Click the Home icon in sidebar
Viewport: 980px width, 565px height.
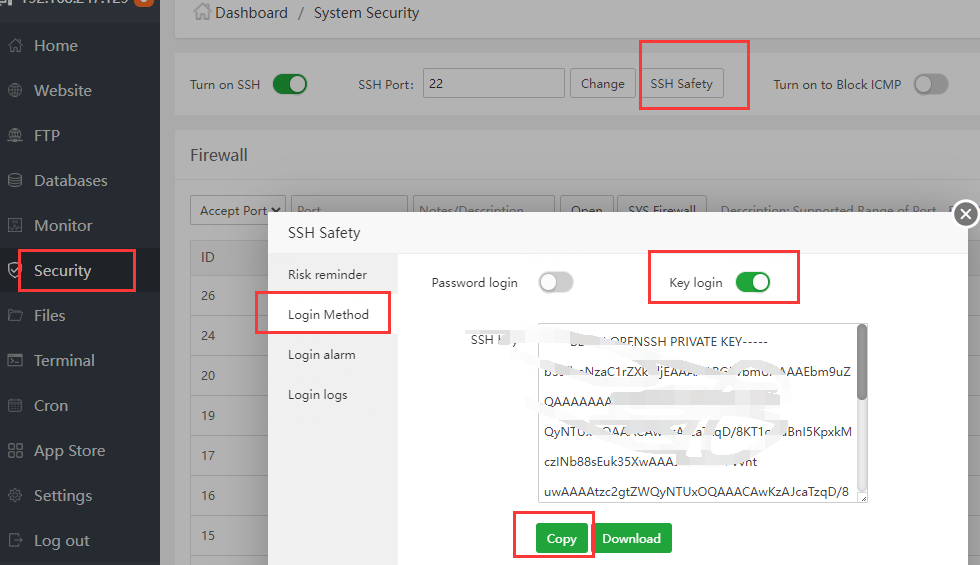click(15, 46)
